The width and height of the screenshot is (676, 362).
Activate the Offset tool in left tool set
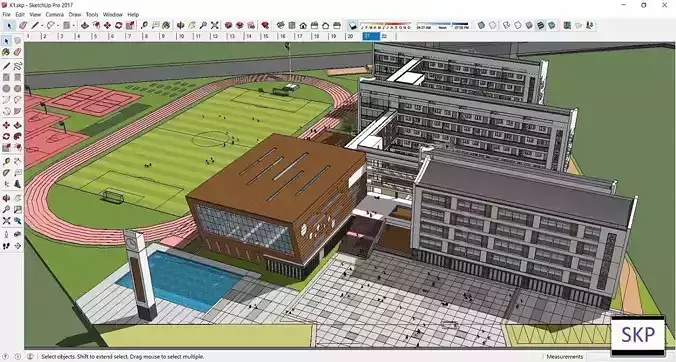[17, 147]
